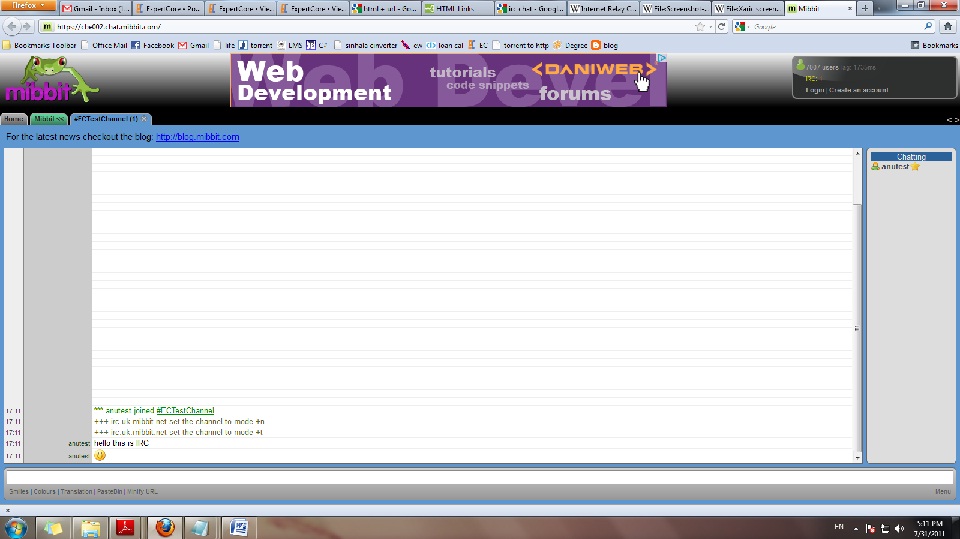The width and height of the screenshot is (960, 539).
Task: Click the Facebook bookmark in the toolbar
Action: tap(152, 45)
